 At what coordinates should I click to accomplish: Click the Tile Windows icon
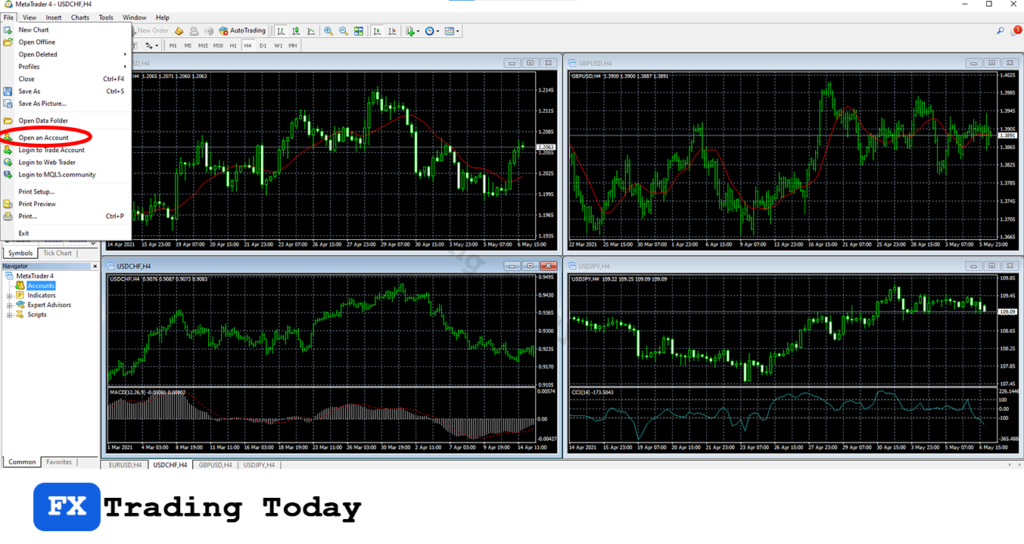[359, 31]
